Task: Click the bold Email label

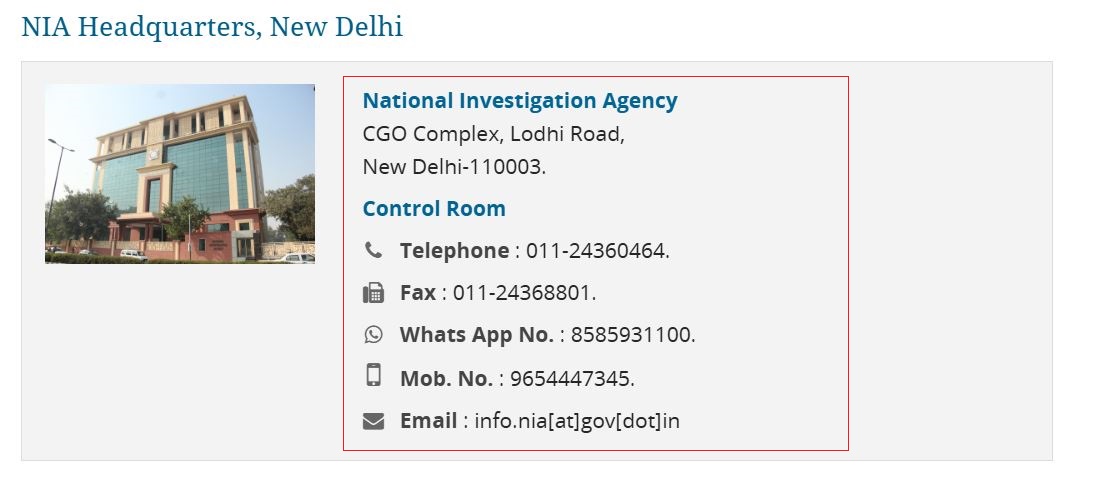Action: pos(428,421)
